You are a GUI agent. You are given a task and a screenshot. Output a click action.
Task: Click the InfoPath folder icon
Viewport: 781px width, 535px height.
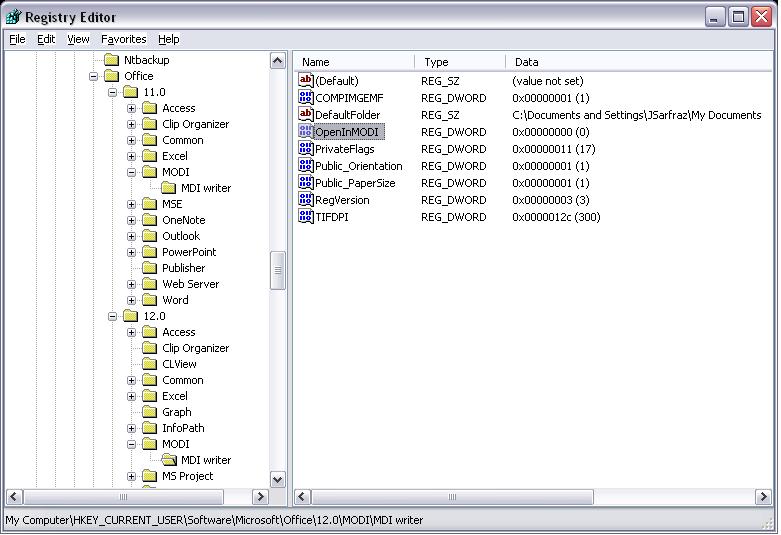coord(149,428)
